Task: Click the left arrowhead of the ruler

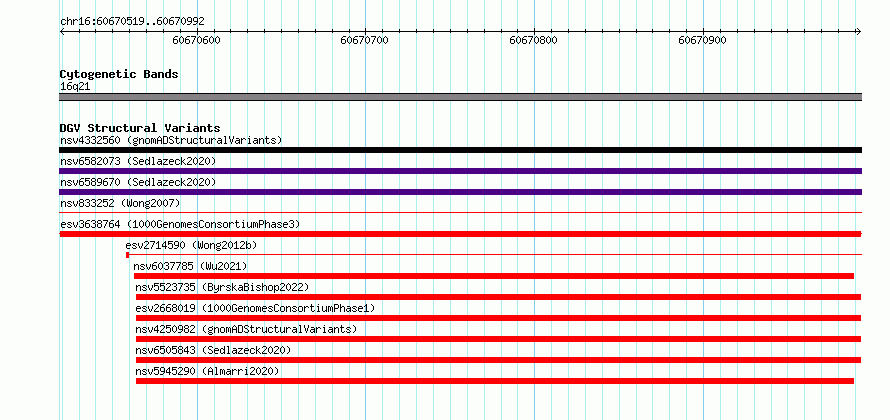Action: (62, 31)
